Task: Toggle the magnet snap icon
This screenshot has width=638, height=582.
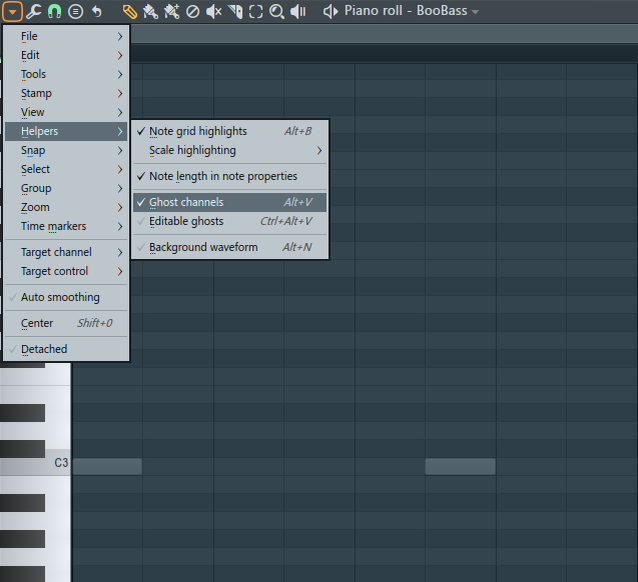Action: (54, 11)
